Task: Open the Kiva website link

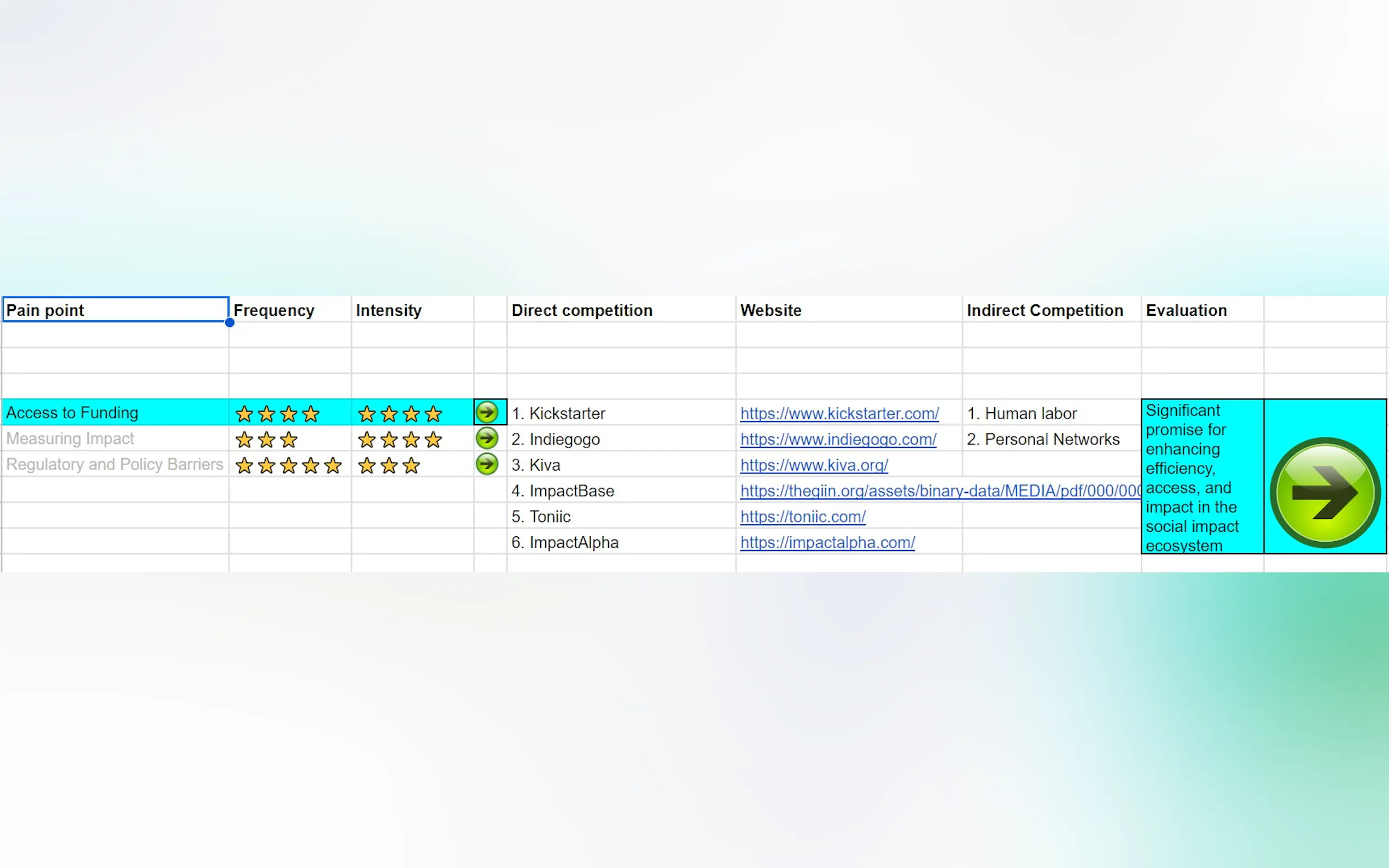Action: (x=814, y=465)
